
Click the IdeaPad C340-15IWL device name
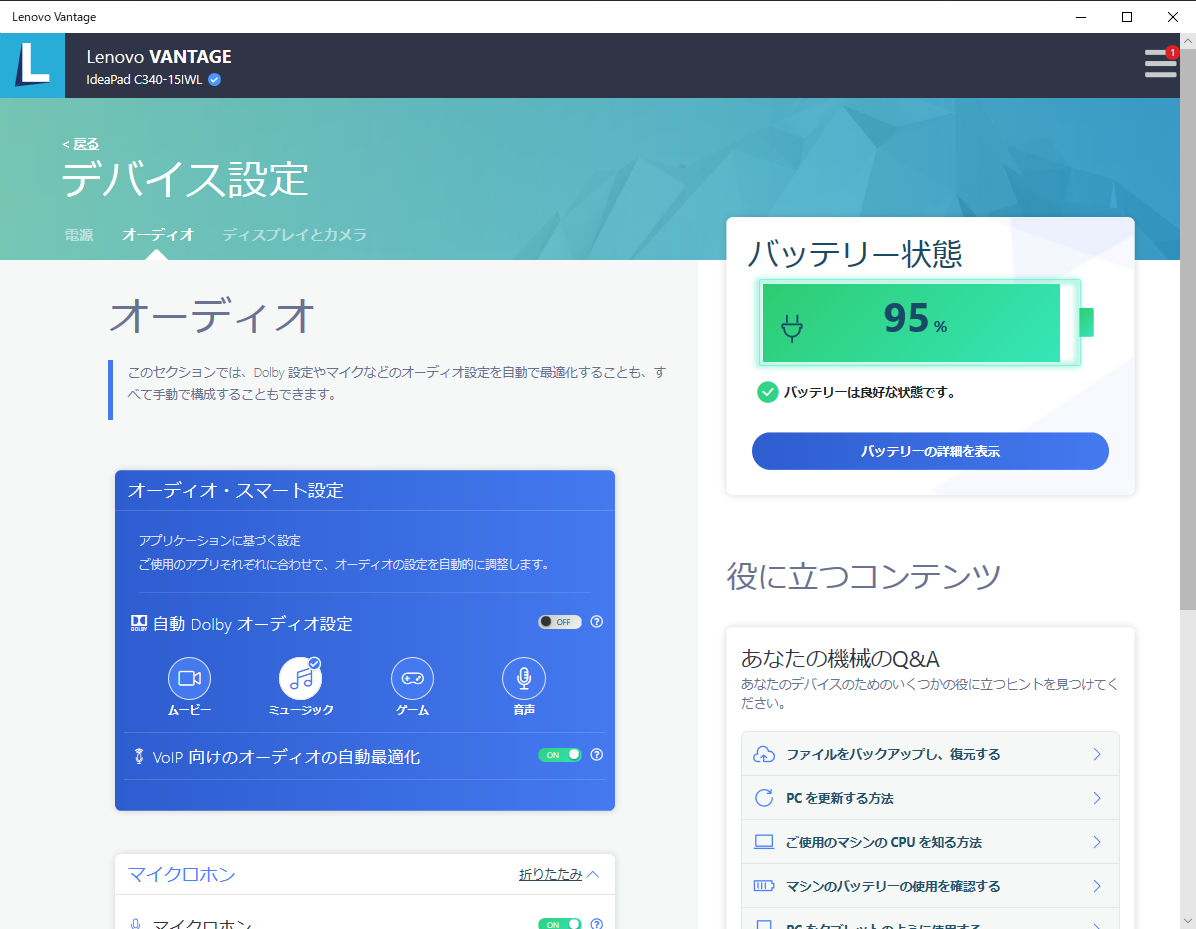(x=144, y=79)
